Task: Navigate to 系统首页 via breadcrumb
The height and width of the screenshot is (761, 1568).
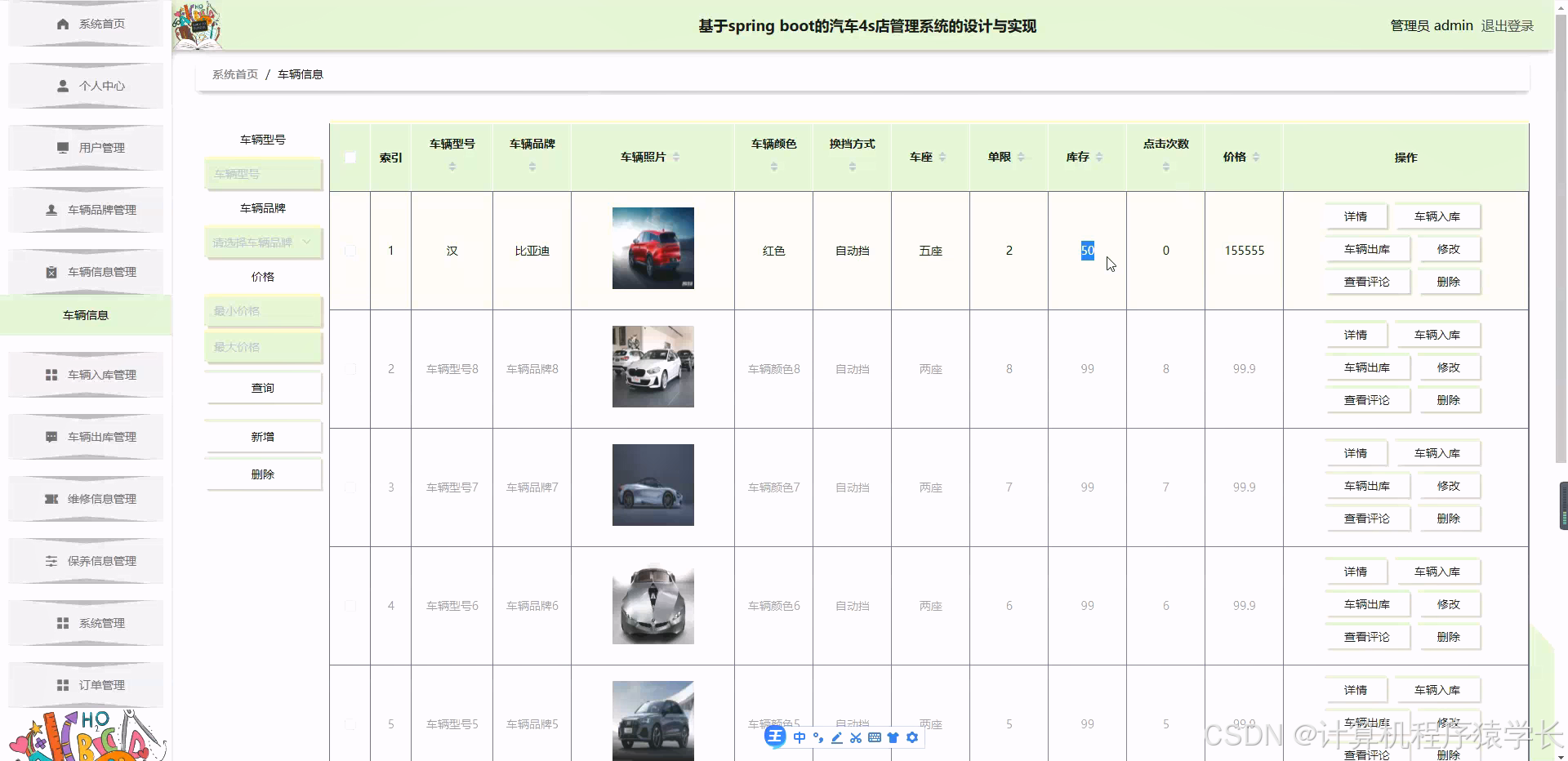Action: coord(234,73)
